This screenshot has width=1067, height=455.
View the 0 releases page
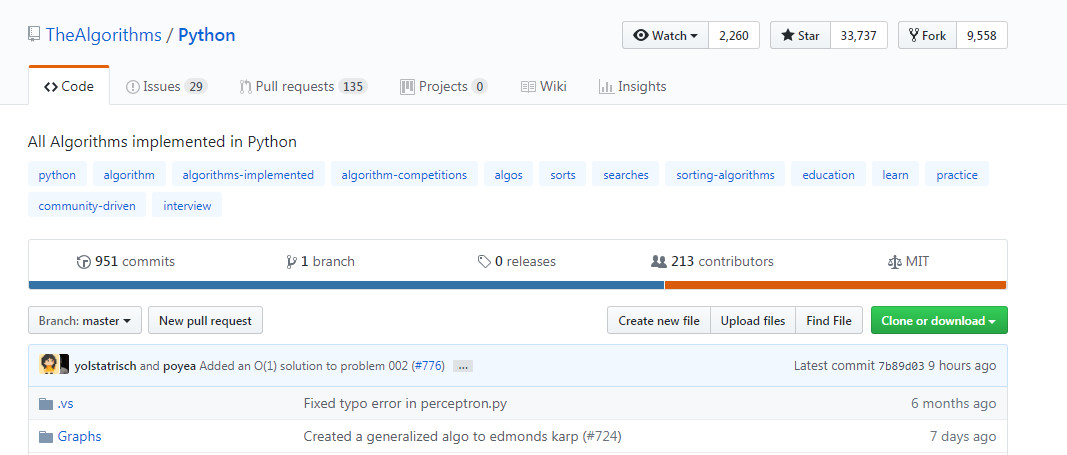pos(516,261)
